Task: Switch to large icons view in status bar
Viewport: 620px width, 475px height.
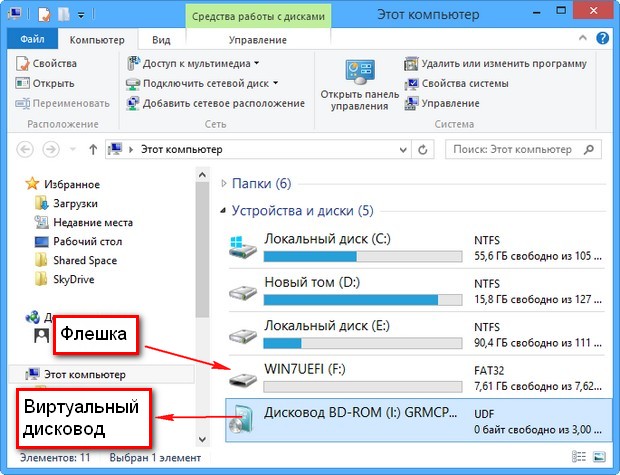Action: click(599, 457)
